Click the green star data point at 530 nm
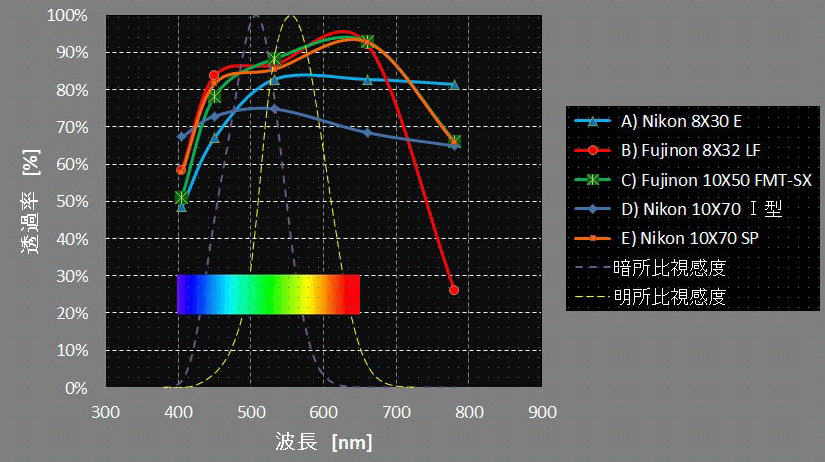 (274, 58)
